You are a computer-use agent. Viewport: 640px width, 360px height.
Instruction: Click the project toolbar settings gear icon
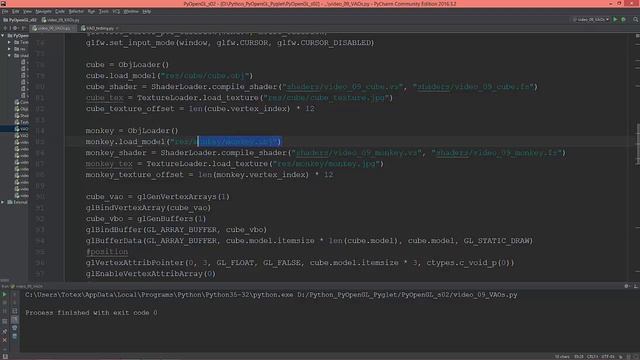click(x=15, y=28)
